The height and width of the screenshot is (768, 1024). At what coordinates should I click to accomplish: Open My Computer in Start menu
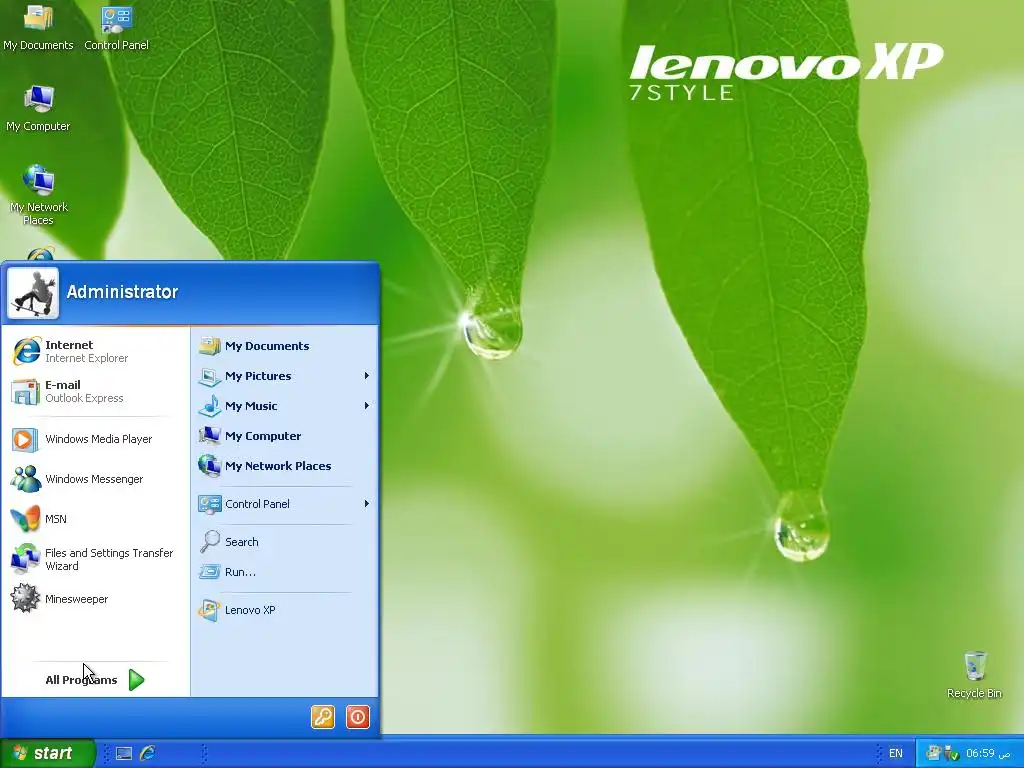[284, 436]
